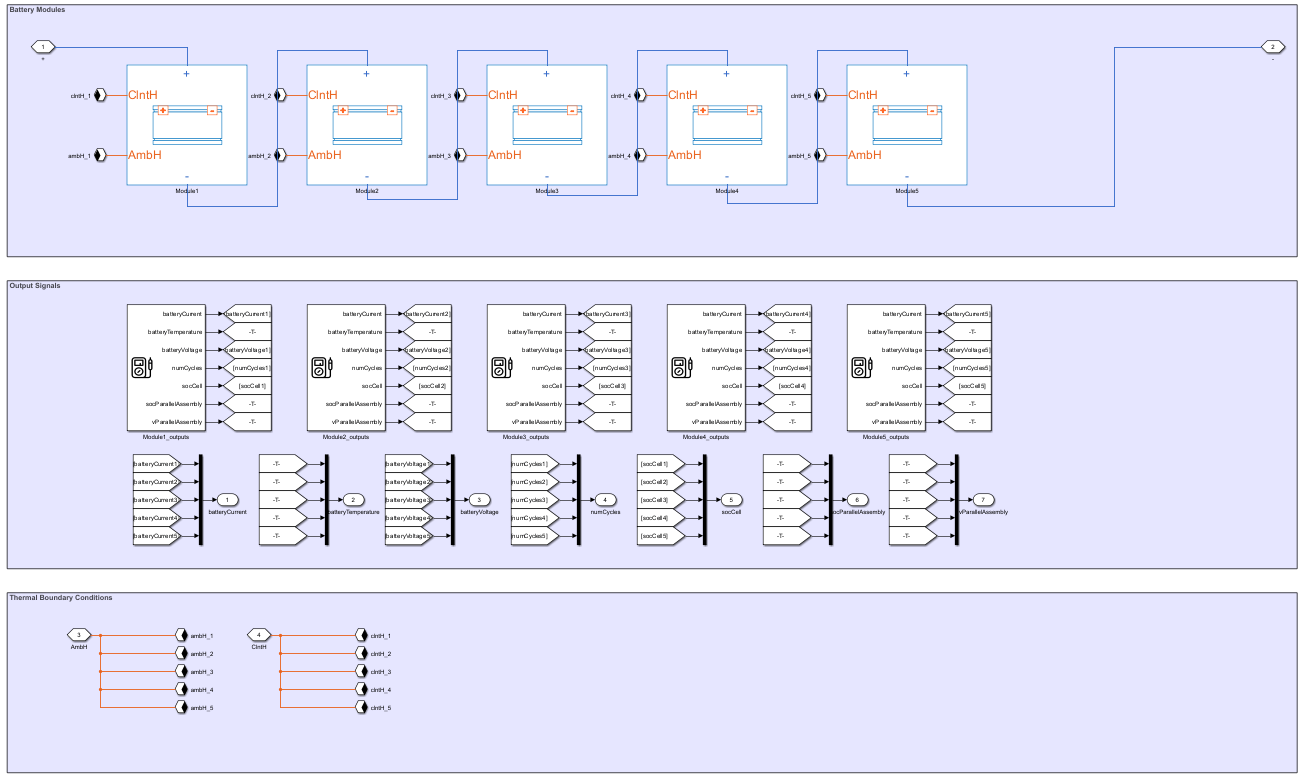Image resolution: width=1308 pixels, height=783 pixels.
Task: Click the numCycles3 From tag feeding the mux
Action: 531,500
